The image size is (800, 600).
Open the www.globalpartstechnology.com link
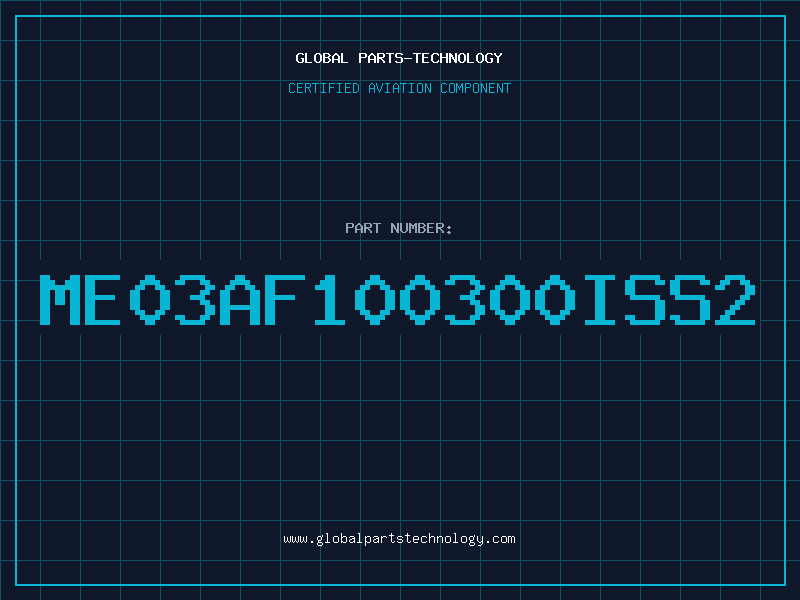click(x=399, y=539)
